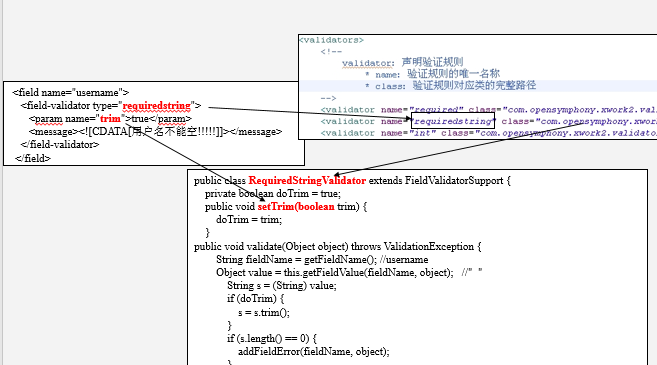Click 'public void validate(Object object)' line
Image resolution: width=657 pixels, height=365 pixels.
pyautogui.click(x=338, y=246)
